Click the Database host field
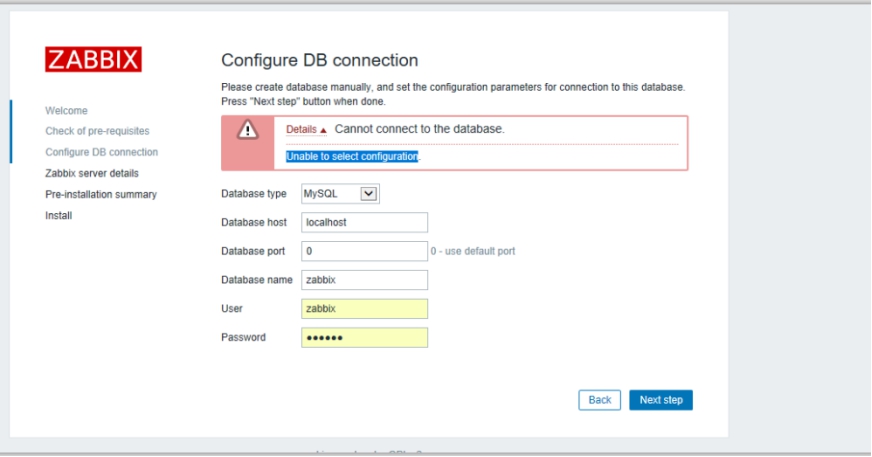This screenshot has height=457, width=872. click(364, 222)
